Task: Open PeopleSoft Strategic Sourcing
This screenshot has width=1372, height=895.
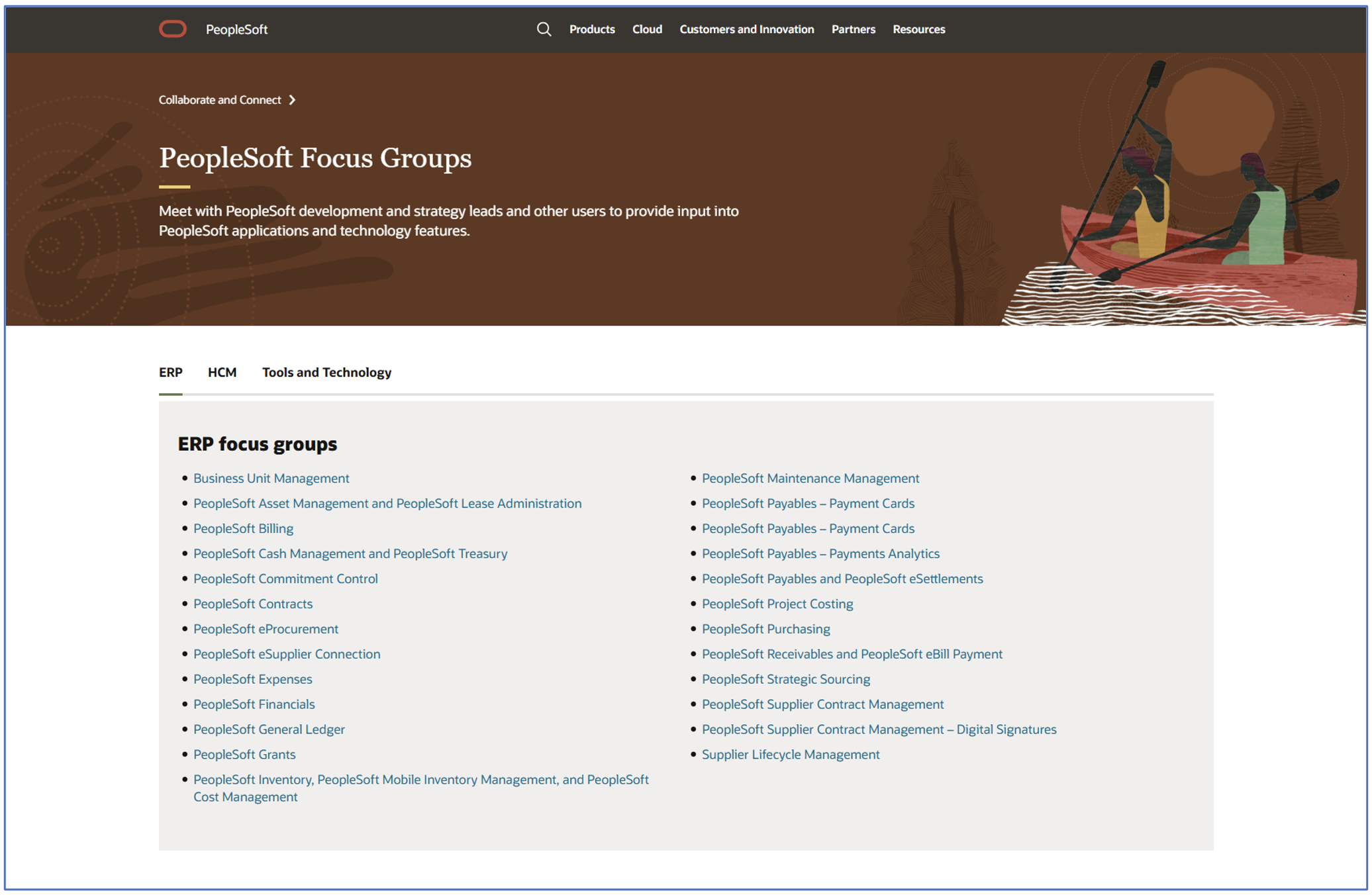Action: [786, 679]
